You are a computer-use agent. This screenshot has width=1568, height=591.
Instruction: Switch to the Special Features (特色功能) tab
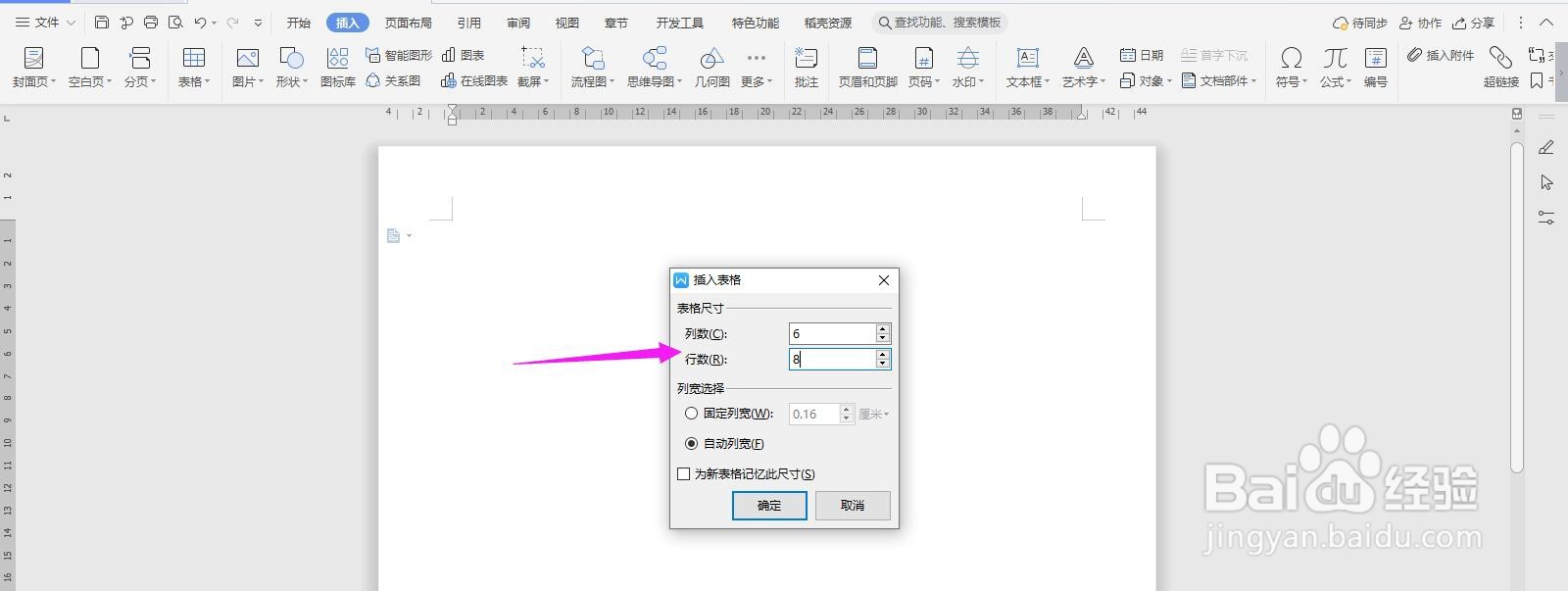[755, 22]
